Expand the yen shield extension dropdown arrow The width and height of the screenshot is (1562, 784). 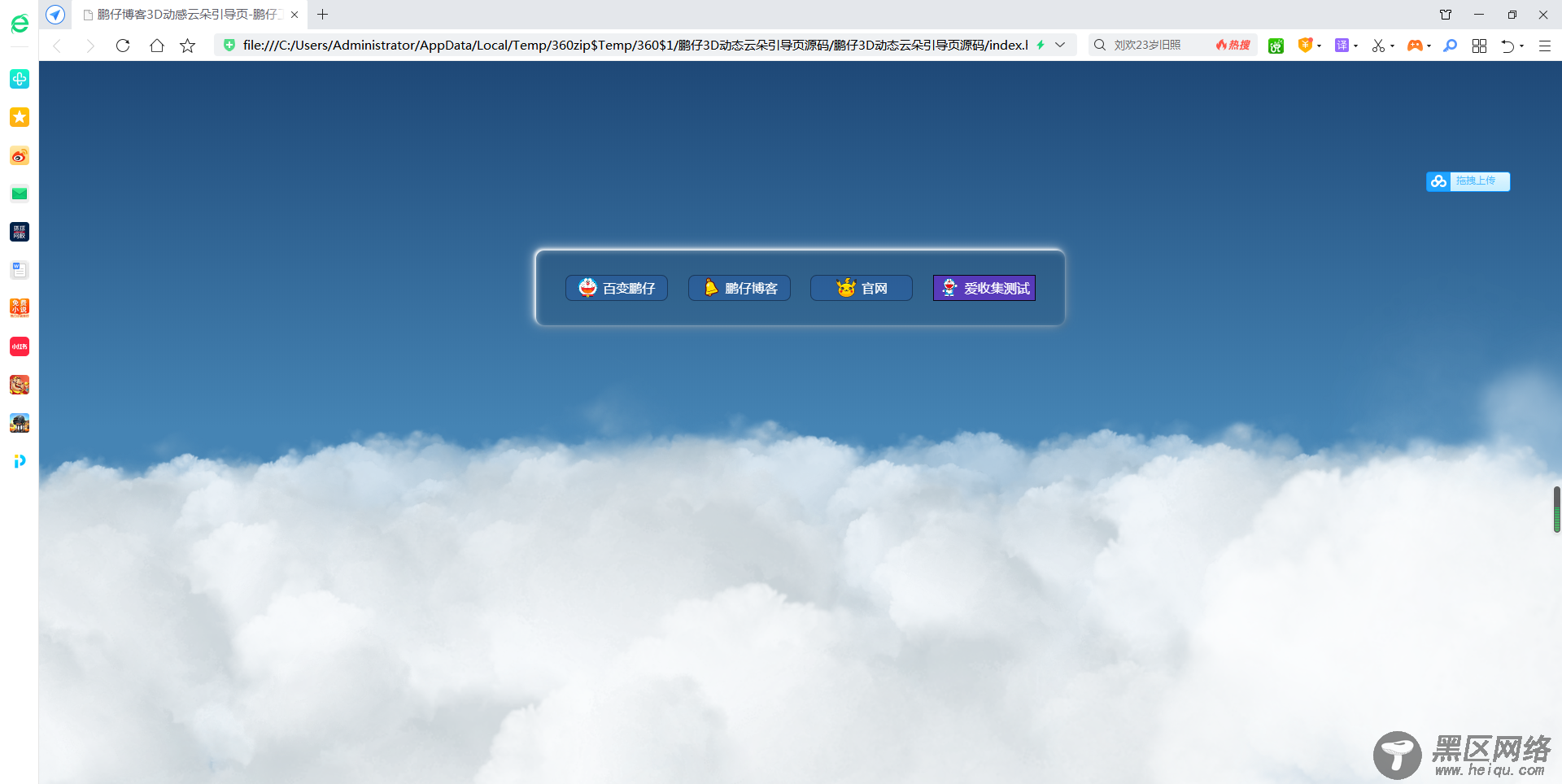point(1319,46)
